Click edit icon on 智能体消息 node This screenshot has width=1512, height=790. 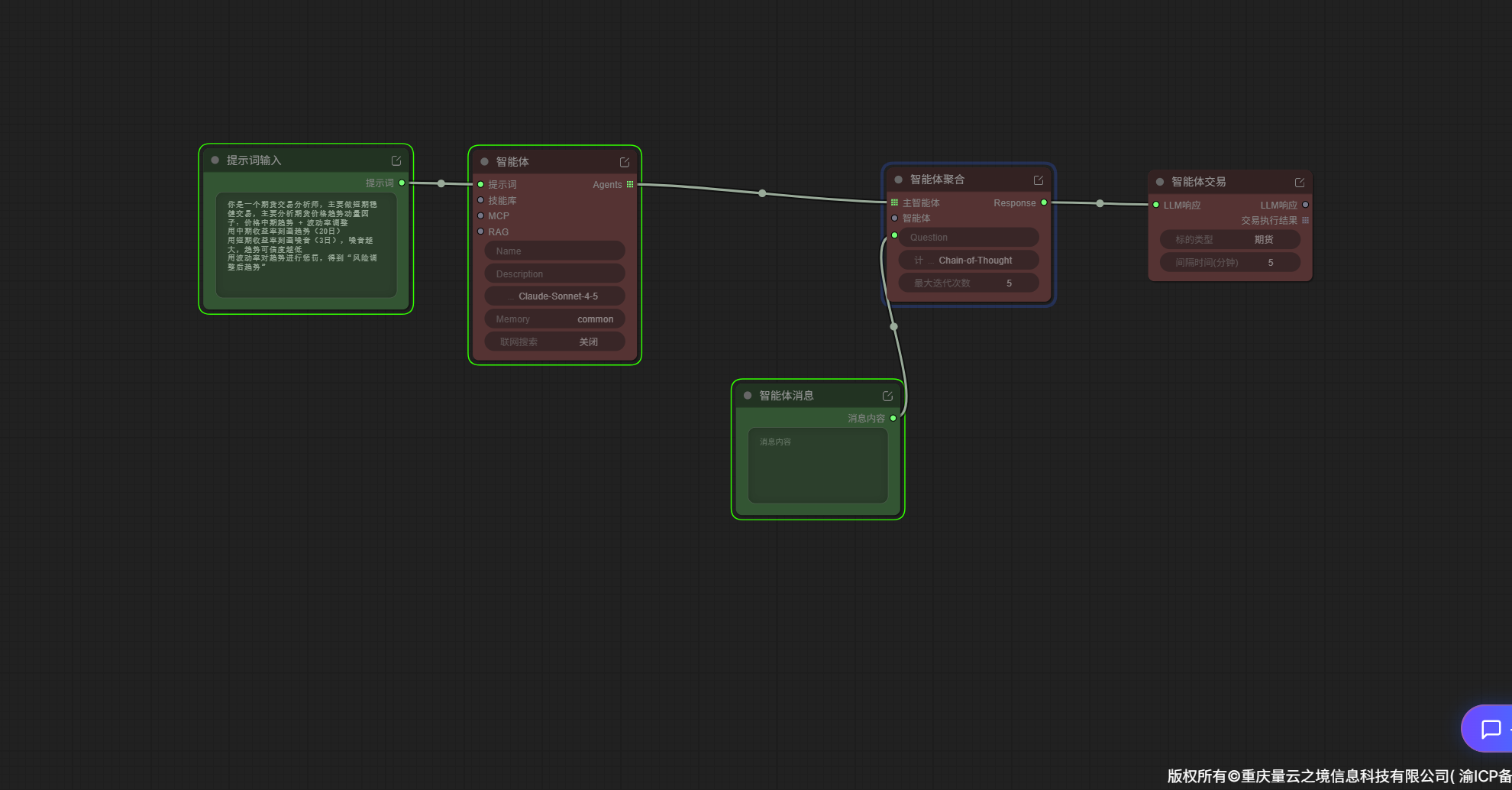tap(887, 396)
